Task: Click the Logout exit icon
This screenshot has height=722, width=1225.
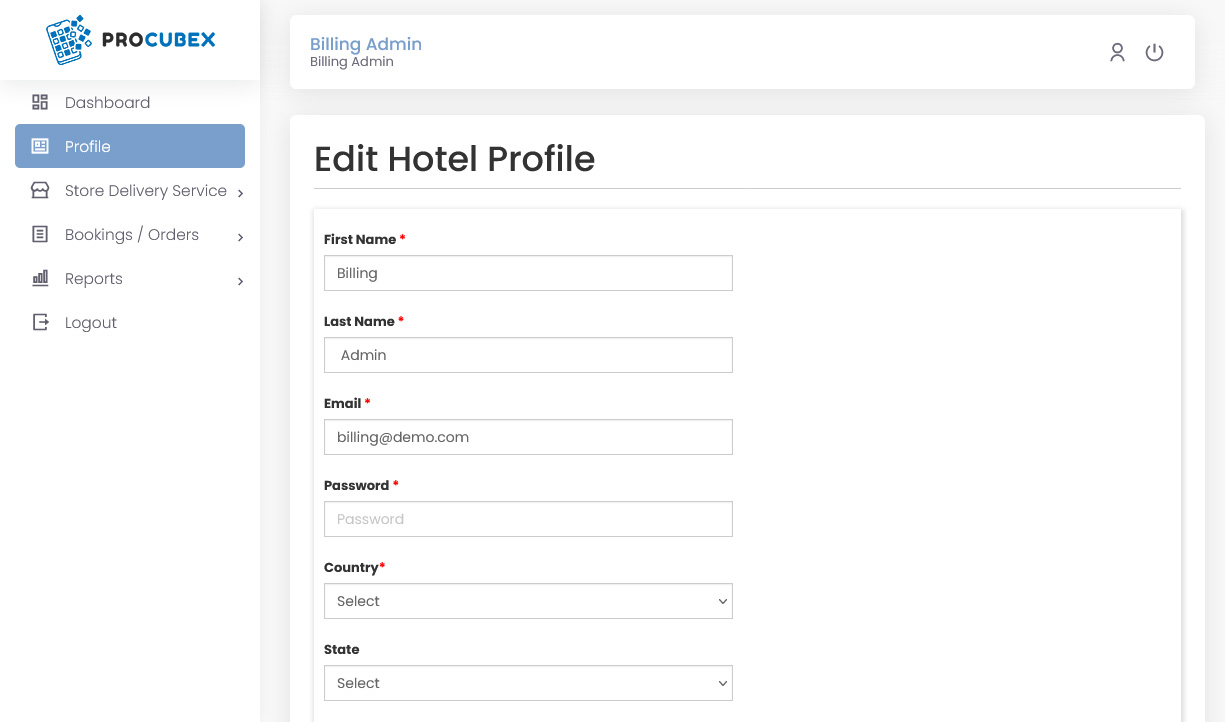Action: pyautogui.click(x=40, y=322)
